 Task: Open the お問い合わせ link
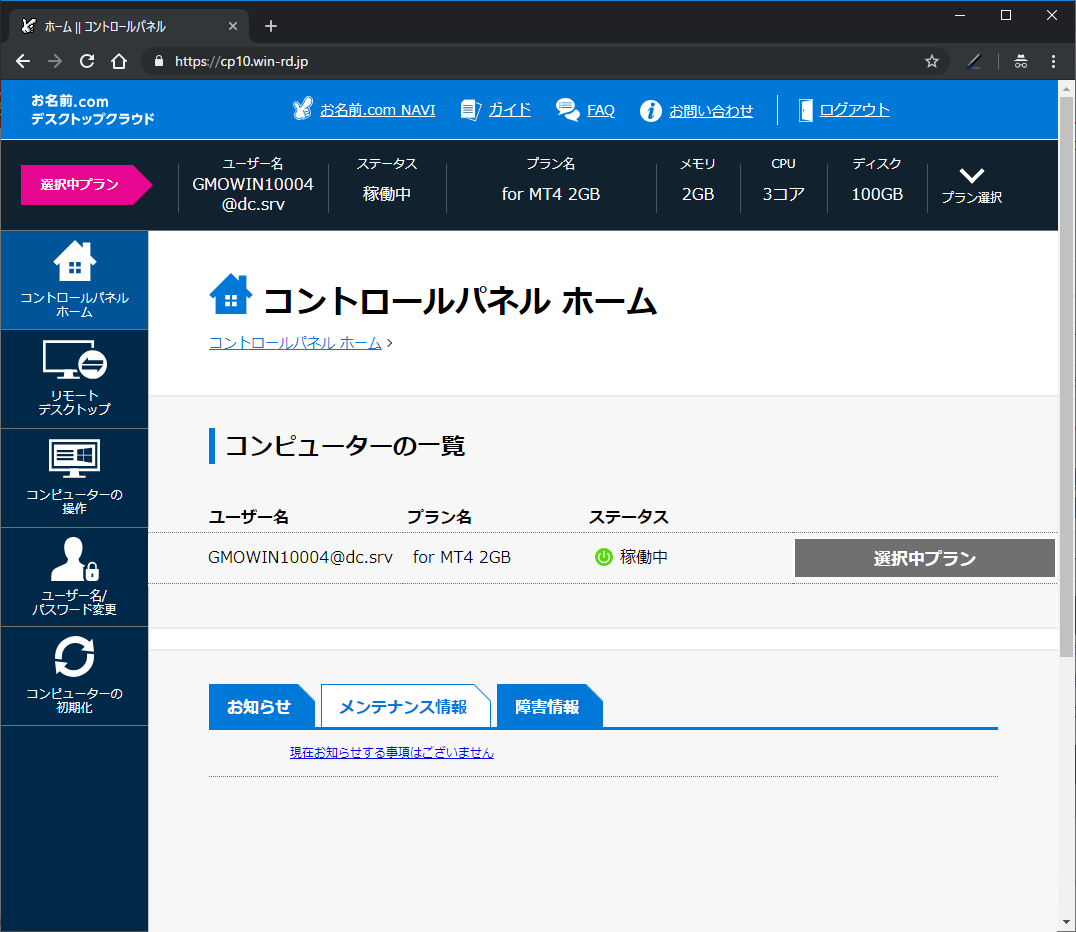711,110
